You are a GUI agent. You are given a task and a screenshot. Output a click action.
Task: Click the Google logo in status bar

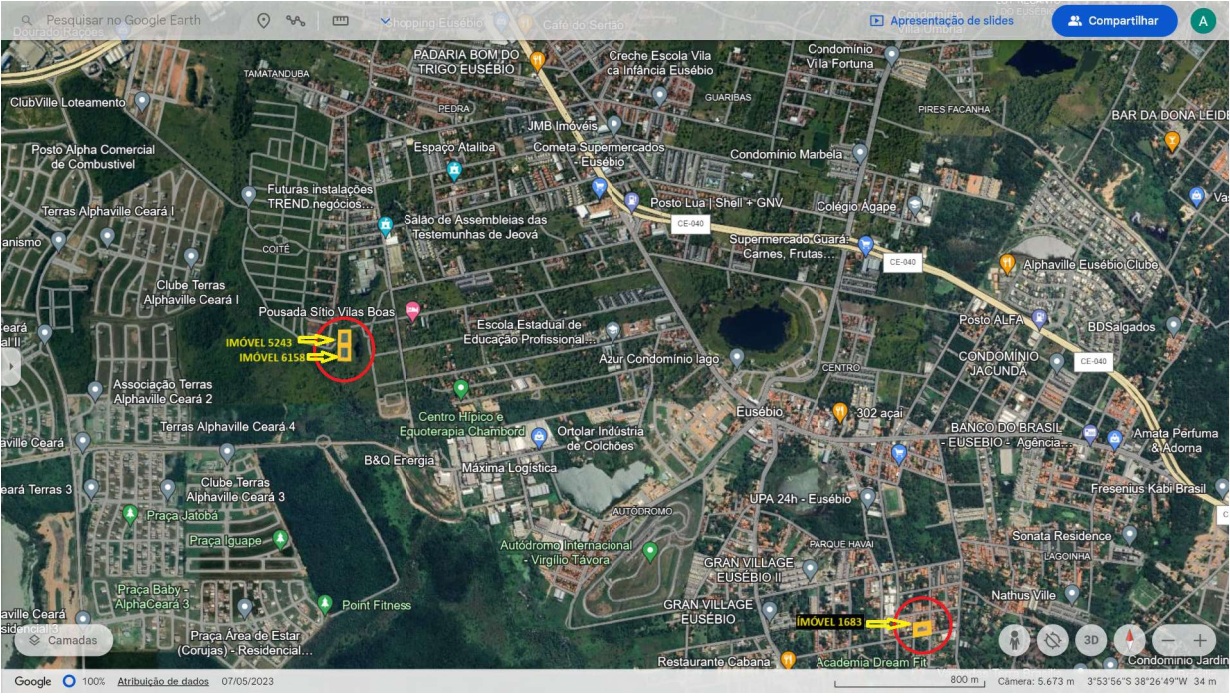(x=33, y=681)
